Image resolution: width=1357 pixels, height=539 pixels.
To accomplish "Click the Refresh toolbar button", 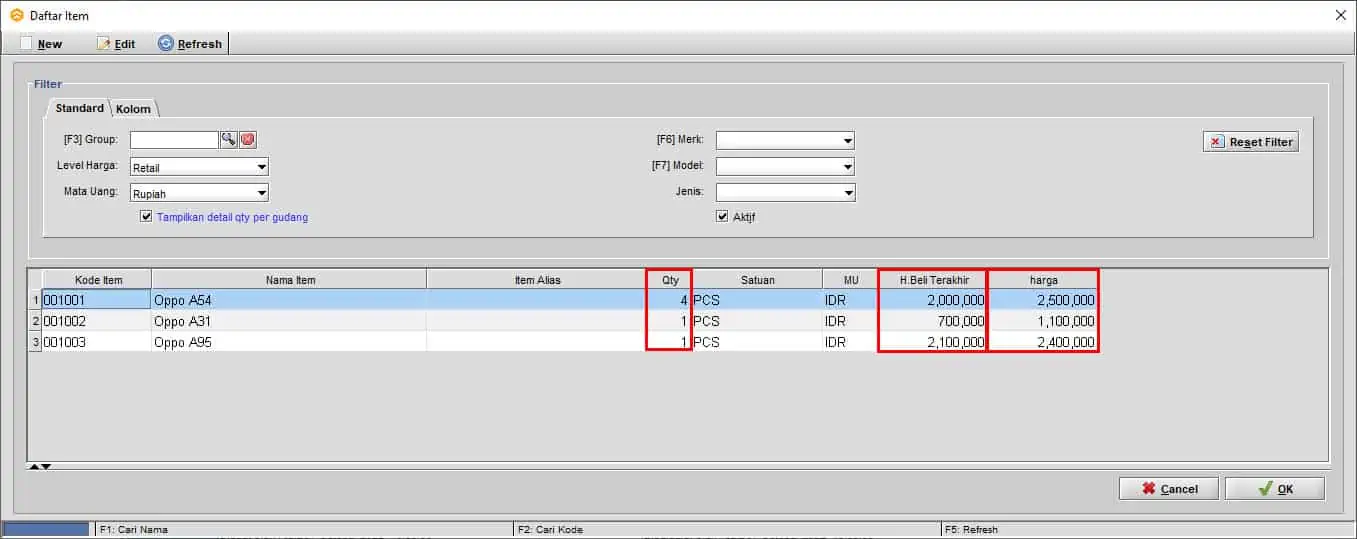I will [x=190, y=44].
